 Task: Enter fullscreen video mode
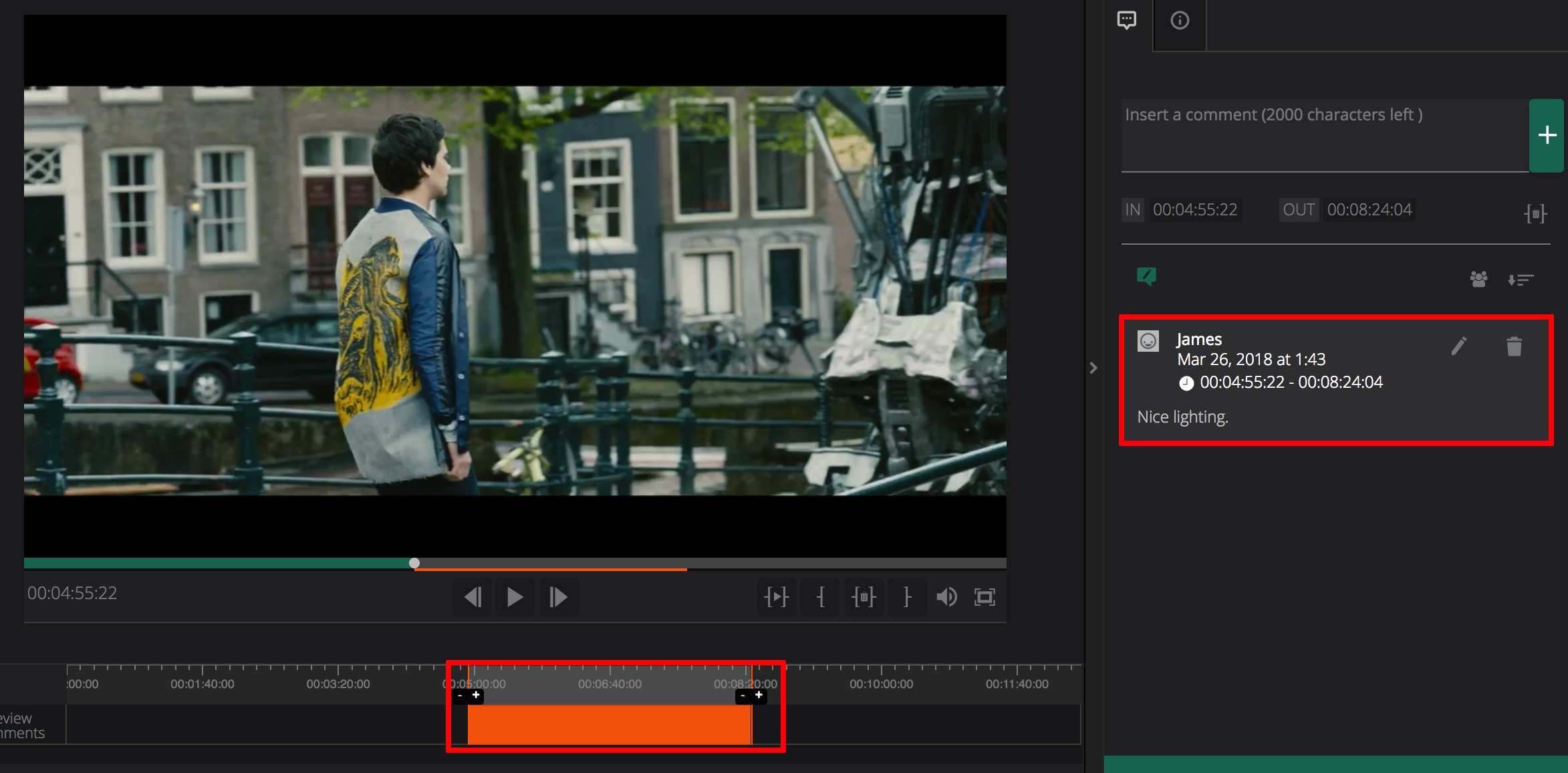point(985,596)
